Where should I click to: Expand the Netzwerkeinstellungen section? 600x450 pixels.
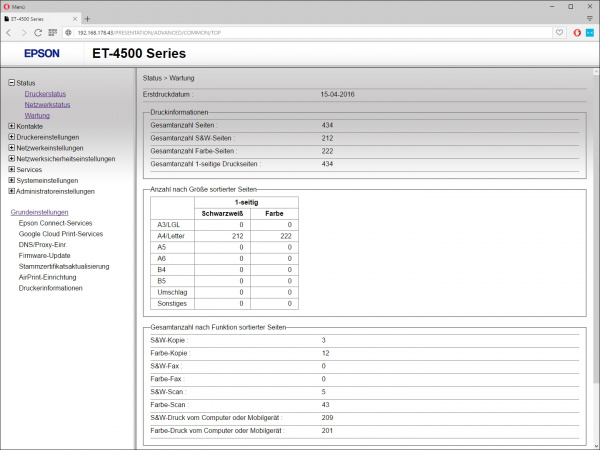tap(11, 148)
